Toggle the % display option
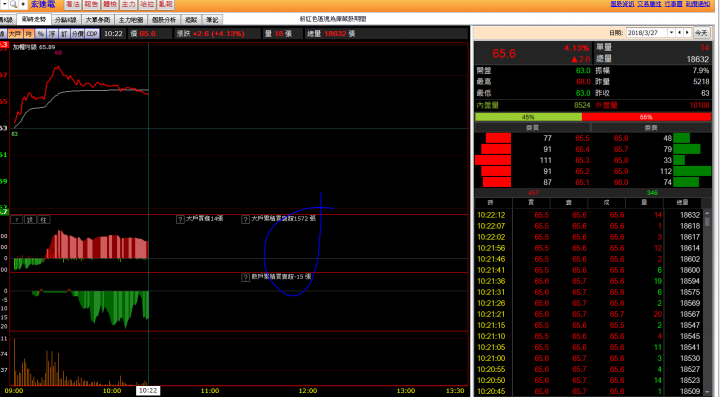This screenshot has width=720, height=397. pos(40,34)
